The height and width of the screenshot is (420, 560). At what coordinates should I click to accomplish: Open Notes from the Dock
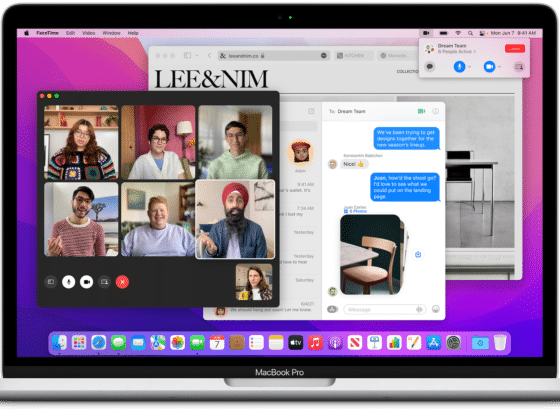tap(276, 343)
